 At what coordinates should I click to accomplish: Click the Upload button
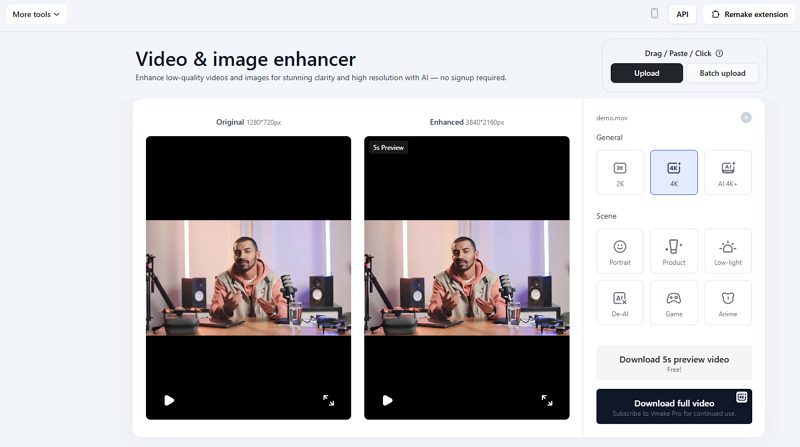pyautogui.click(x=646, y=73)
